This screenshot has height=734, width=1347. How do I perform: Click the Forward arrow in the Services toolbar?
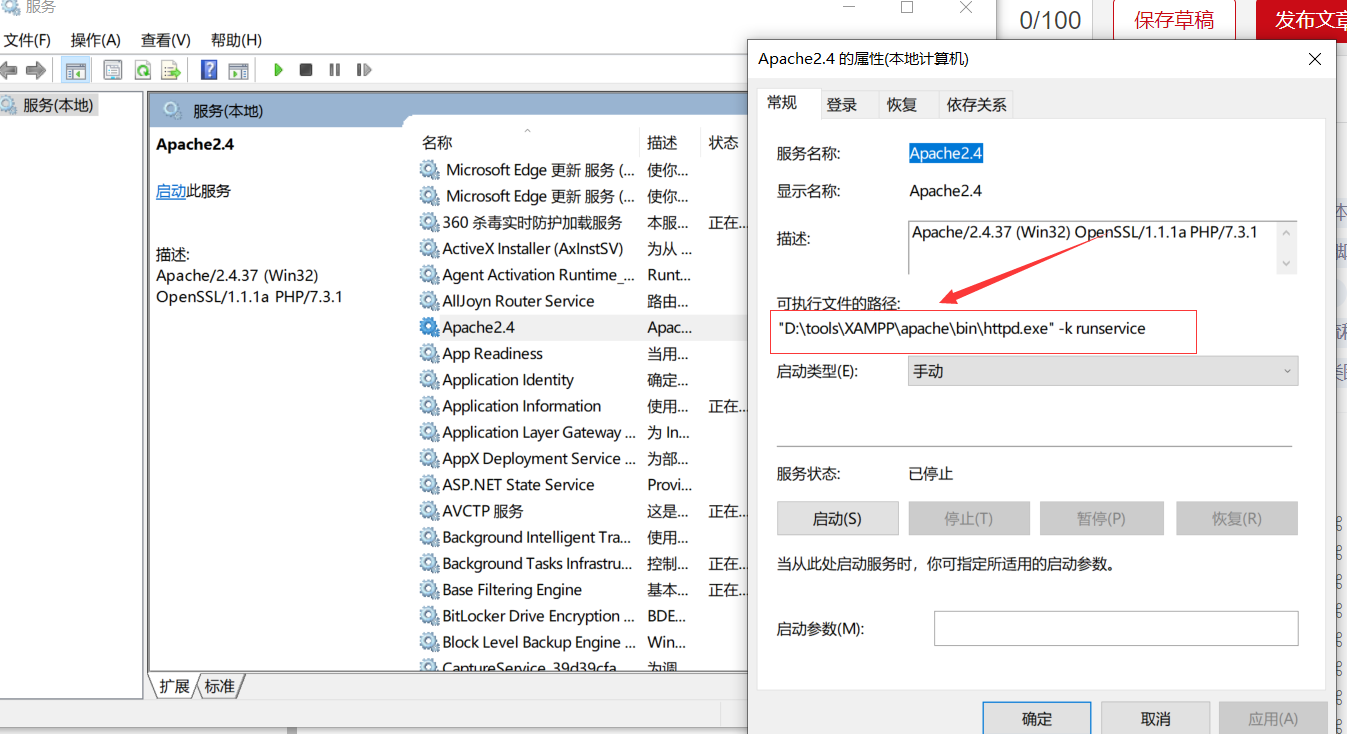(x=36, y=70)
